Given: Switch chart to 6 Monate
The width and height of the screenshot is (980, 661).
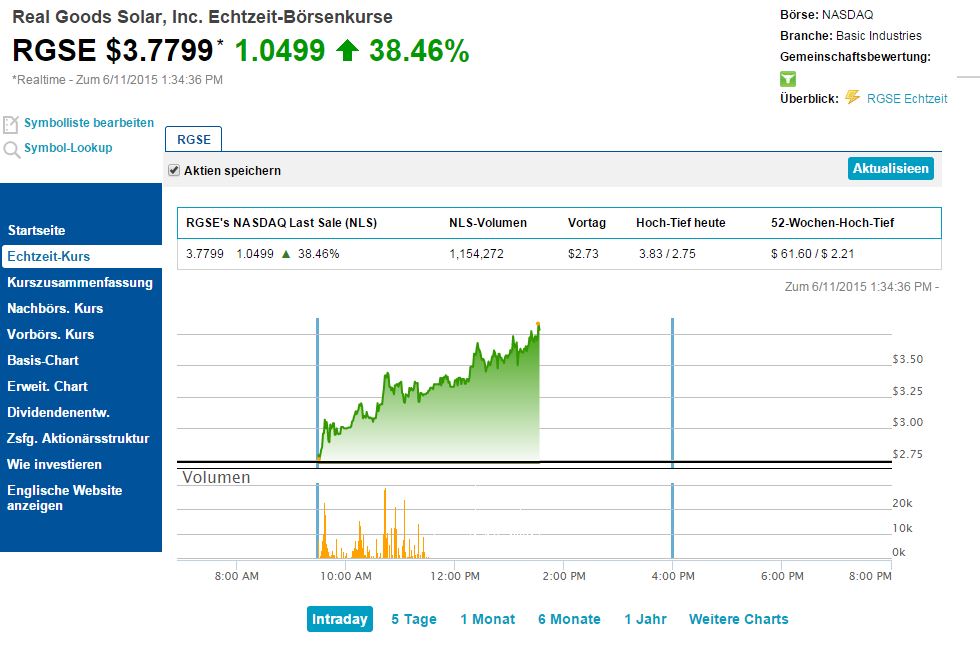Looking at the screenshot, I should 569,619.
